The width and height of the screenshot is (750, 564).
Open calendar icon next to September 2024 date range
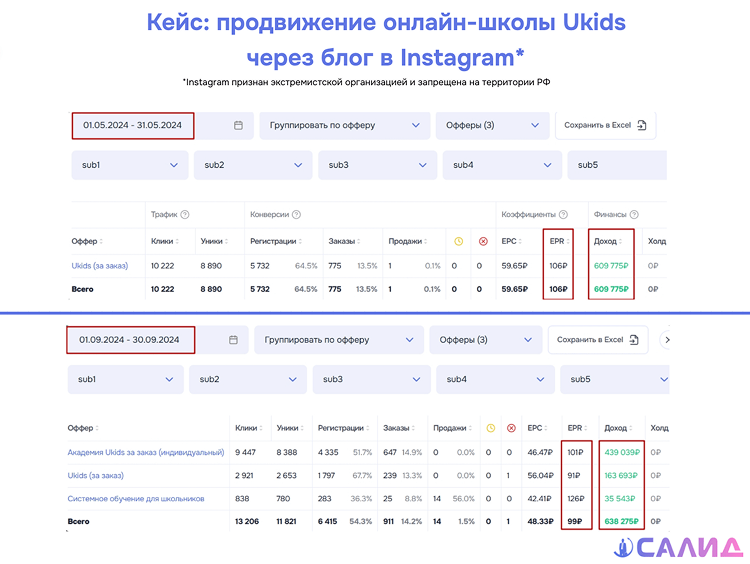233,340
